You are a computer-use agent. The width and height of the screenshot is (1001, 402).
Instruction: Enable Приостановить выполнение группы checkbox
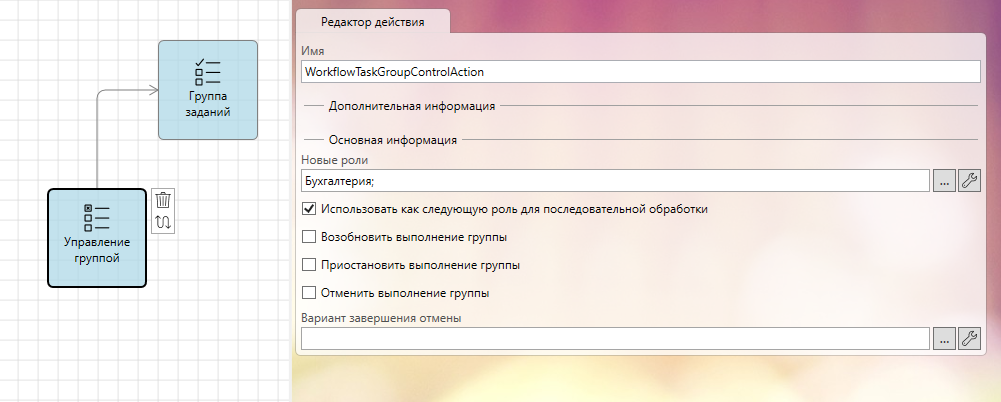pos(309,265)
